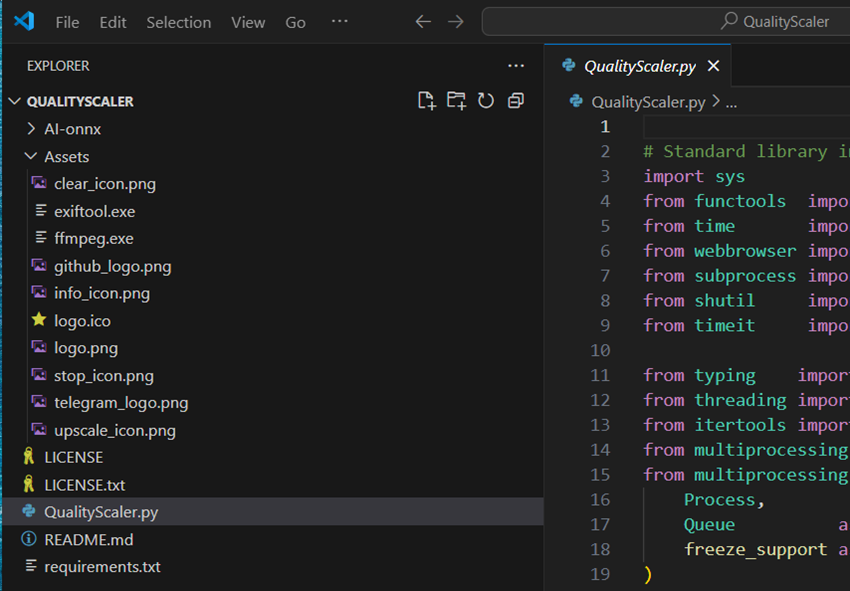This screenshot has height=591, width=850.
Task: Collapse the QUALITYSCALER workspace root
Action: 14,100
